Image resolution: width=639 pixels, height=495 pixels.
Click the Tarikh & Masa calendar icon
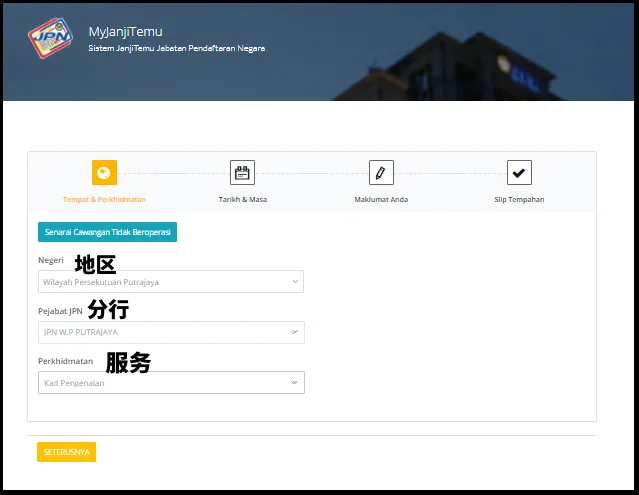(x=242, y=173)
